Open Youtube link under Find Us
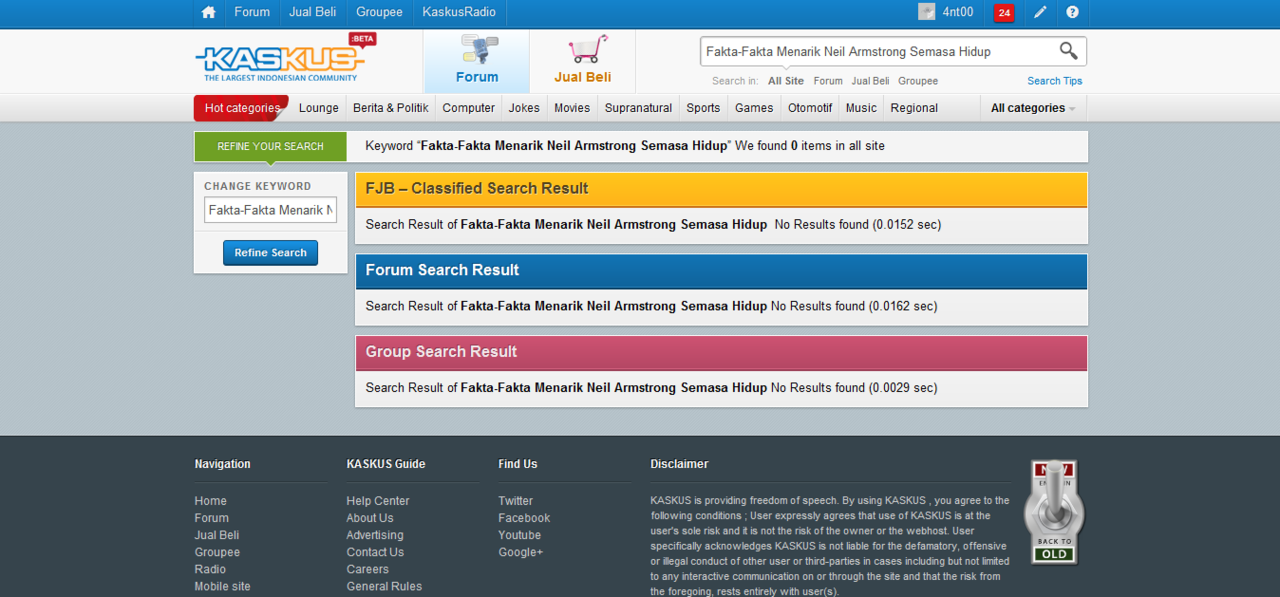The width and height of the screenshot is (1280, 597). pos(520,535)
